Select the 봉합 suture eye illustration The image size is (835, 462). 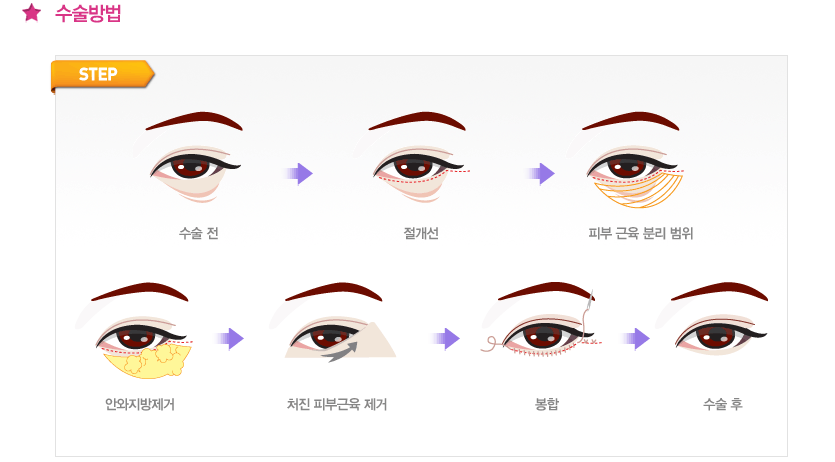[x=542, y=321]
